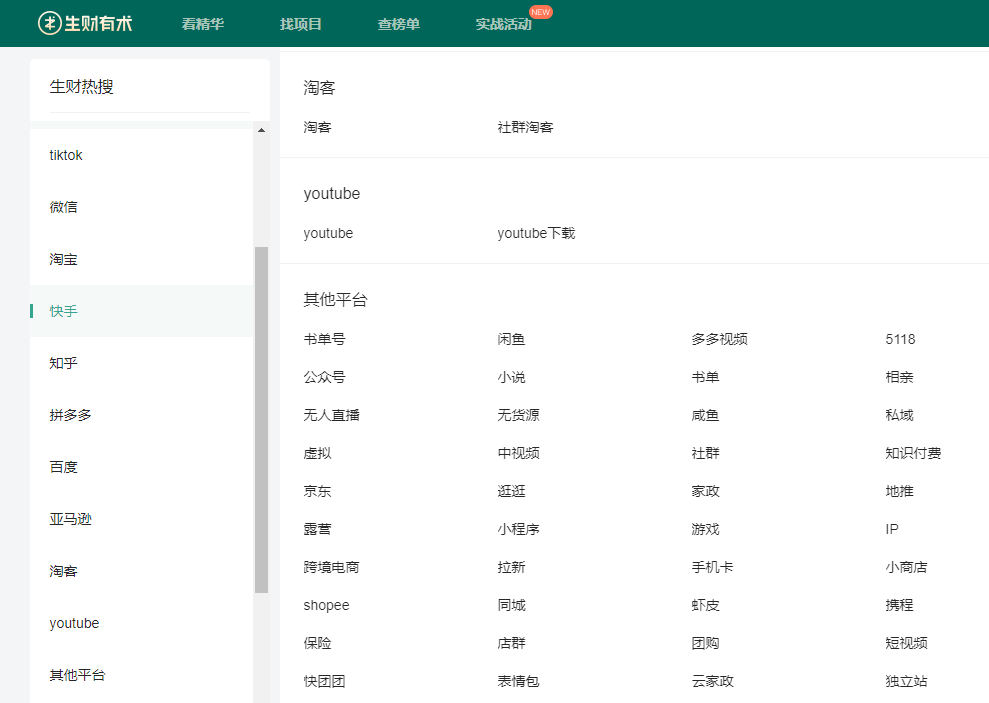Select 淘宝 in the sidebar
Viewport: 989px width, 703px height.
[142, 259]
